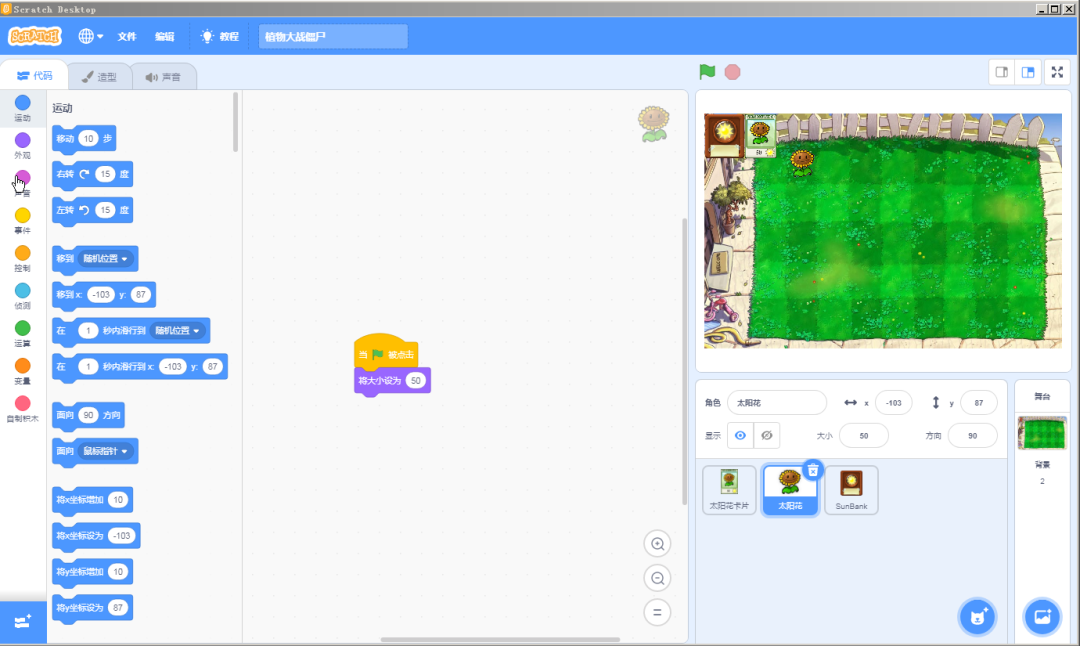This screenshot has height=646, width=1080.
Task: Select the 太阳花 sprite thumbnail
Action: (790, 490)
